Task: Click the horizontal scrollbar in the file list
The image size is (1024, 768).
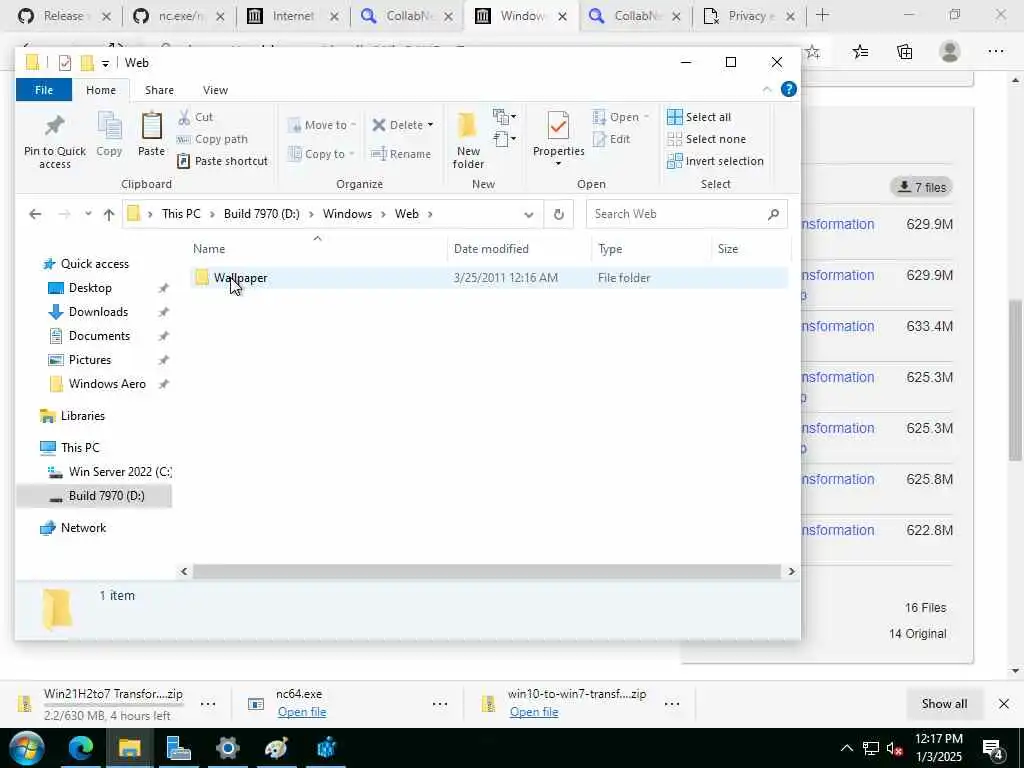Action: tap(487, 571)
